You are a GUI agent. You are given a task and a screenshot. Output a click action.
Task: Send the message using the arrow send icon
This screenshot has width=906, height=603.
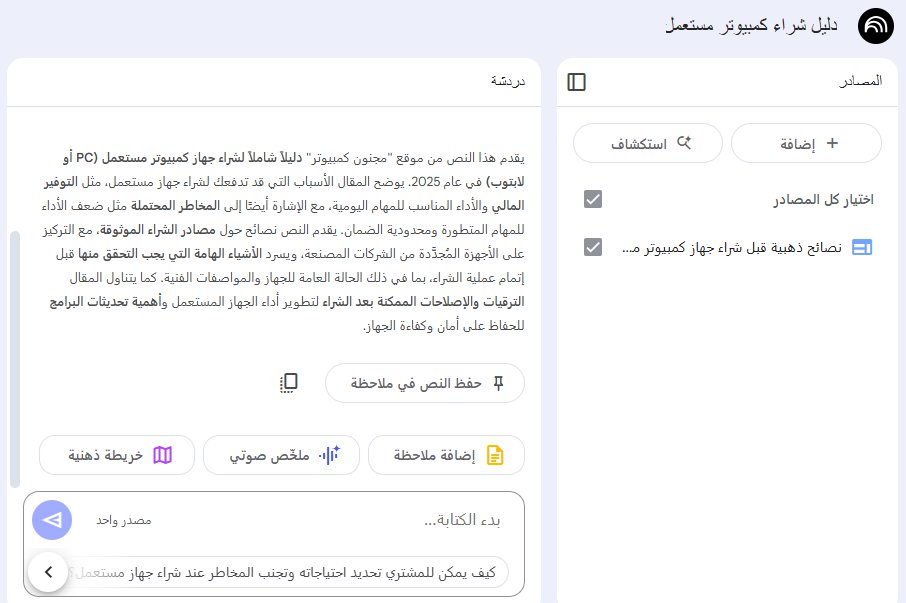click(x=50, y=519)
